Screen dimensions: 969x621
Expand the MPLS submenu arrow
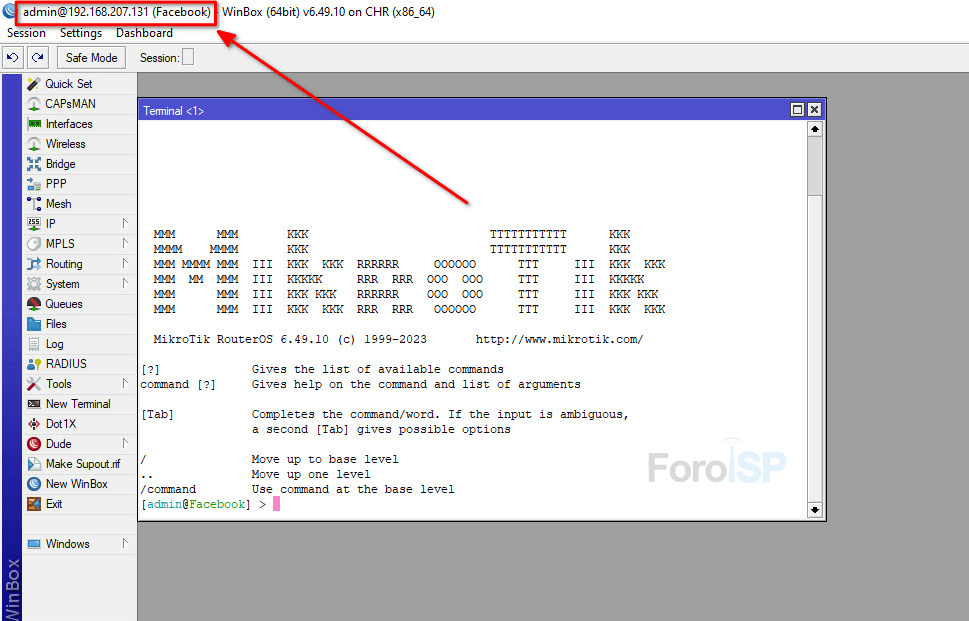tap(125, 243)
